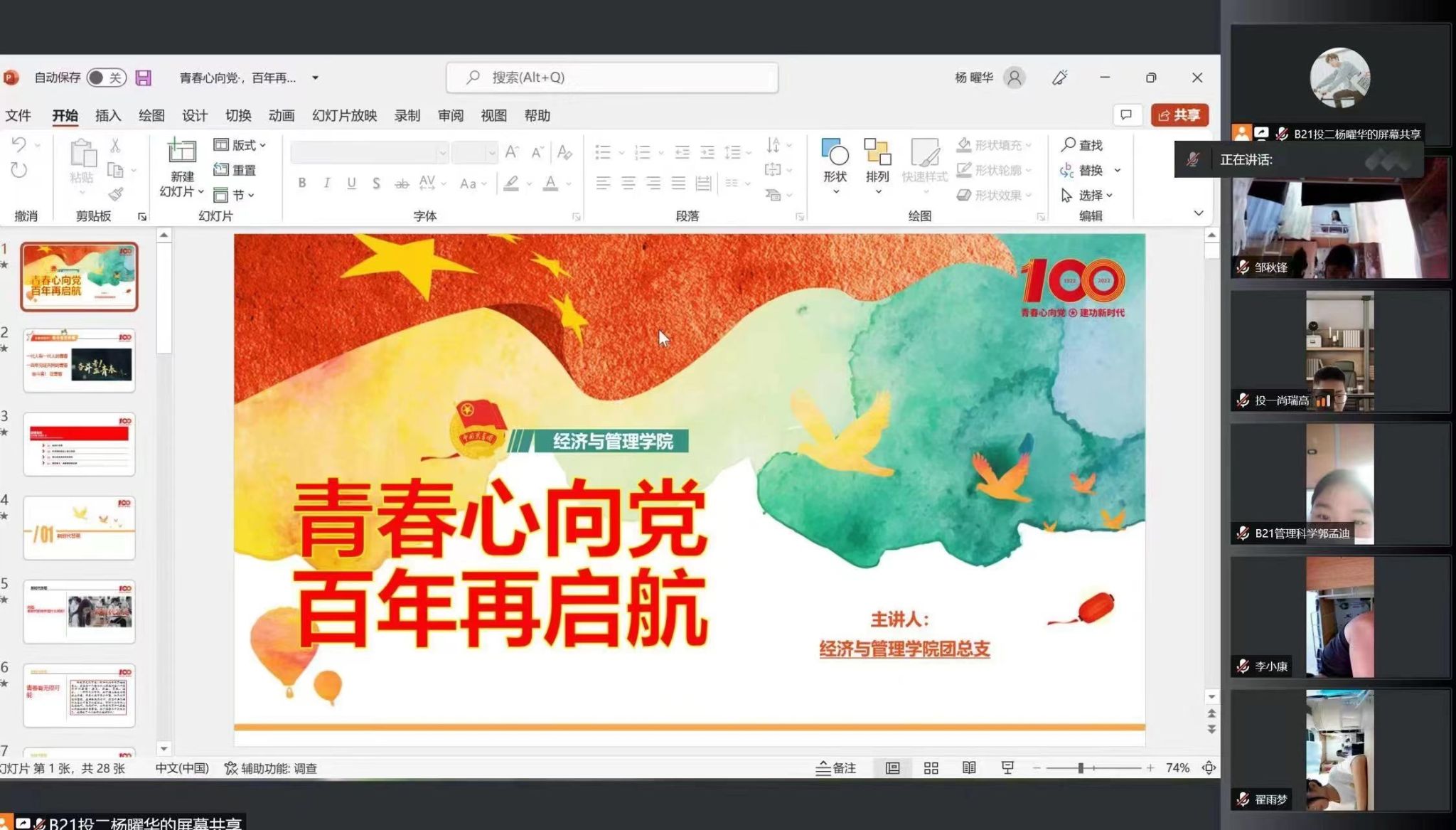Open Reading view from status bar

[x=968, y=768]
